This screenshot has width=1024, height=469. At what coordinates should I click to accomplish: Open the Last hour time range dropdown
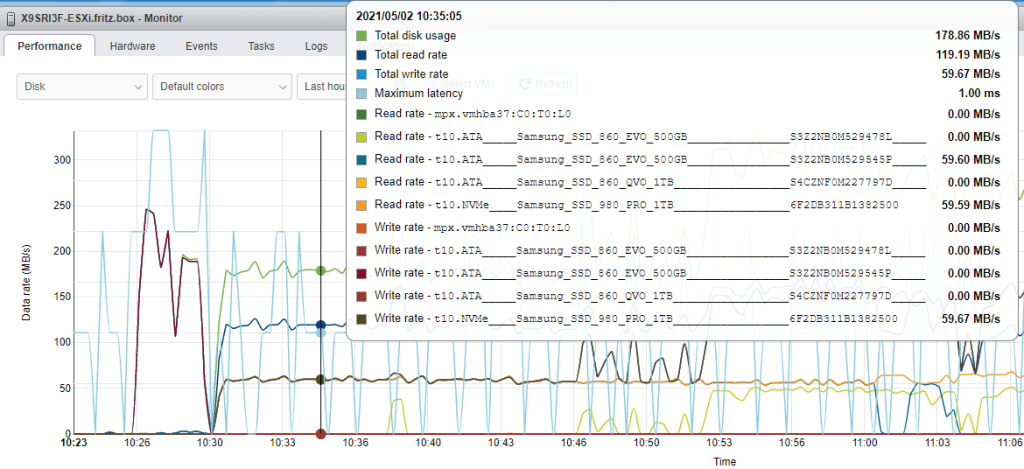[321, 86]
